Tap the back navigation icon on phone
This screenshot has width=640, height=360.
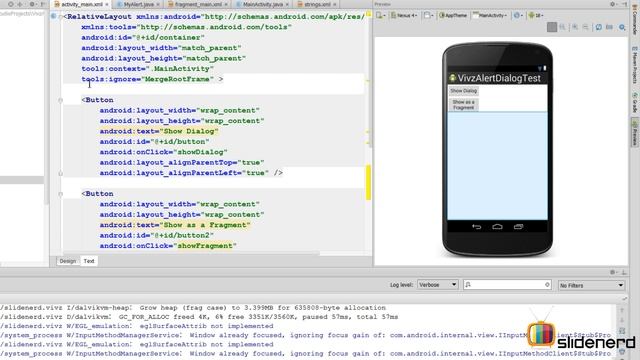point(476,227)
